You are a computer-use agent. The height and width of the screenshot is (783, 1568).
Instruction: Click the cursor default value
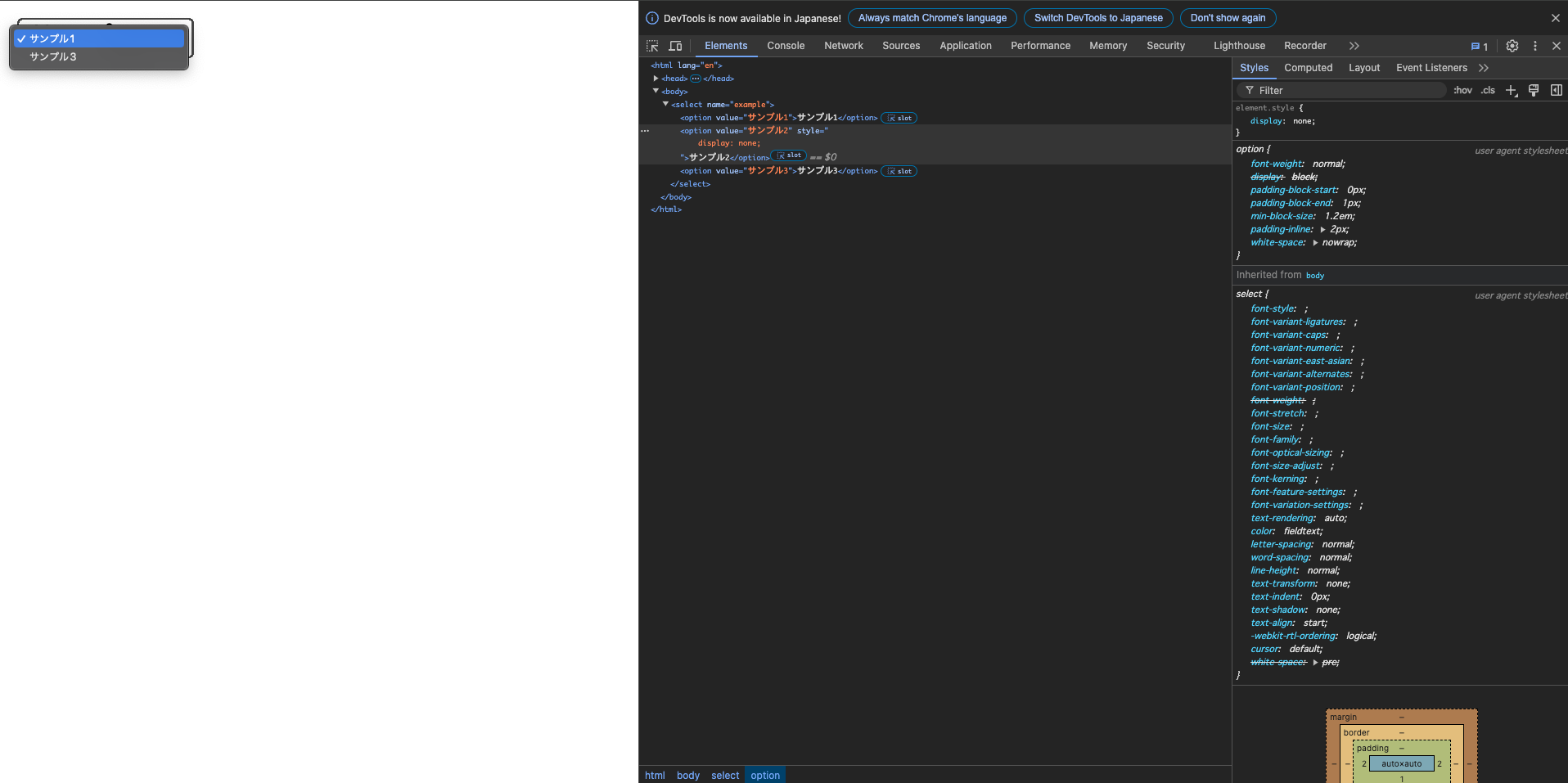[1304, 650]
